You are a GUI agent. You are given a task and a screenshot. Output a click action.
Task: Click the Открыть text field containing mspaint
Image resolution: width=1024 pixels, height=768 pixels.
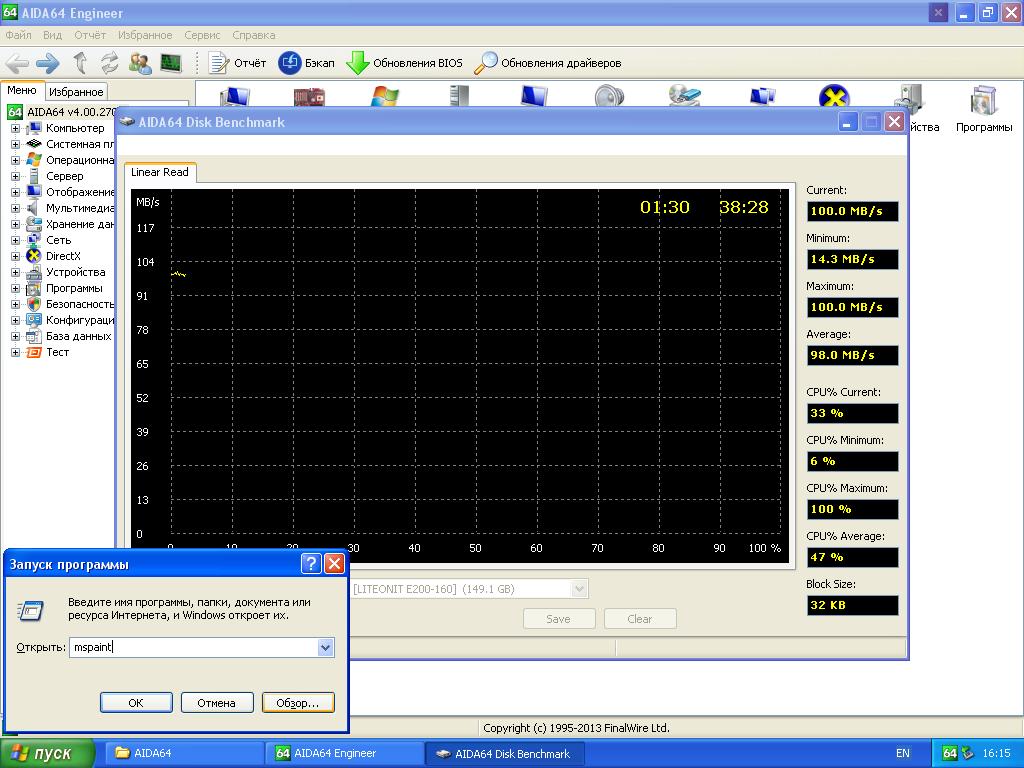click(190, 647)
